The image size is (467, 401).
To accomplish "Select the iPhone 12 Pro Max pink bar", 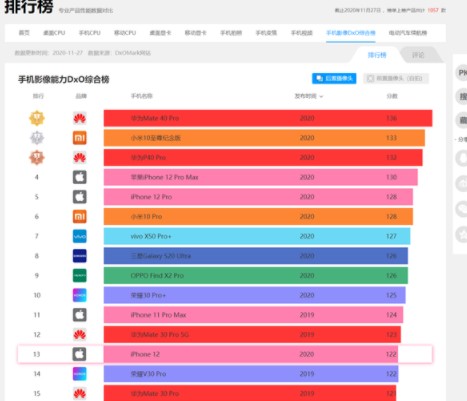I will [x=261, y=177].
